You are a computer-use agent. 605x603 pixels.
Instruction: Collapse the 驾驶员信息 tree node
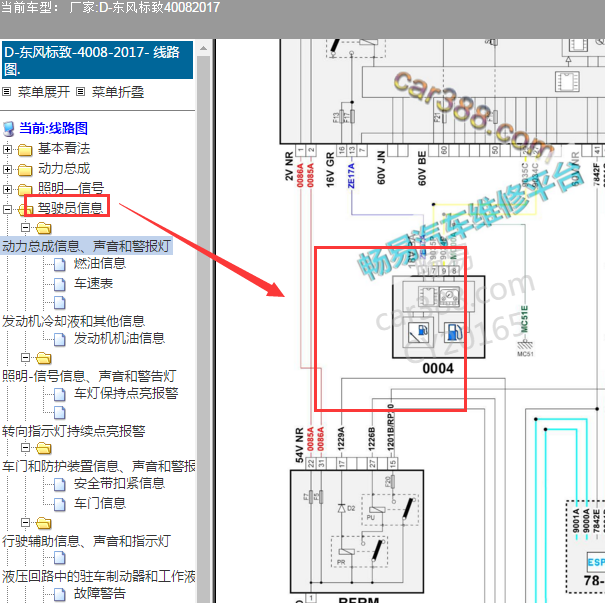(7, 209)
